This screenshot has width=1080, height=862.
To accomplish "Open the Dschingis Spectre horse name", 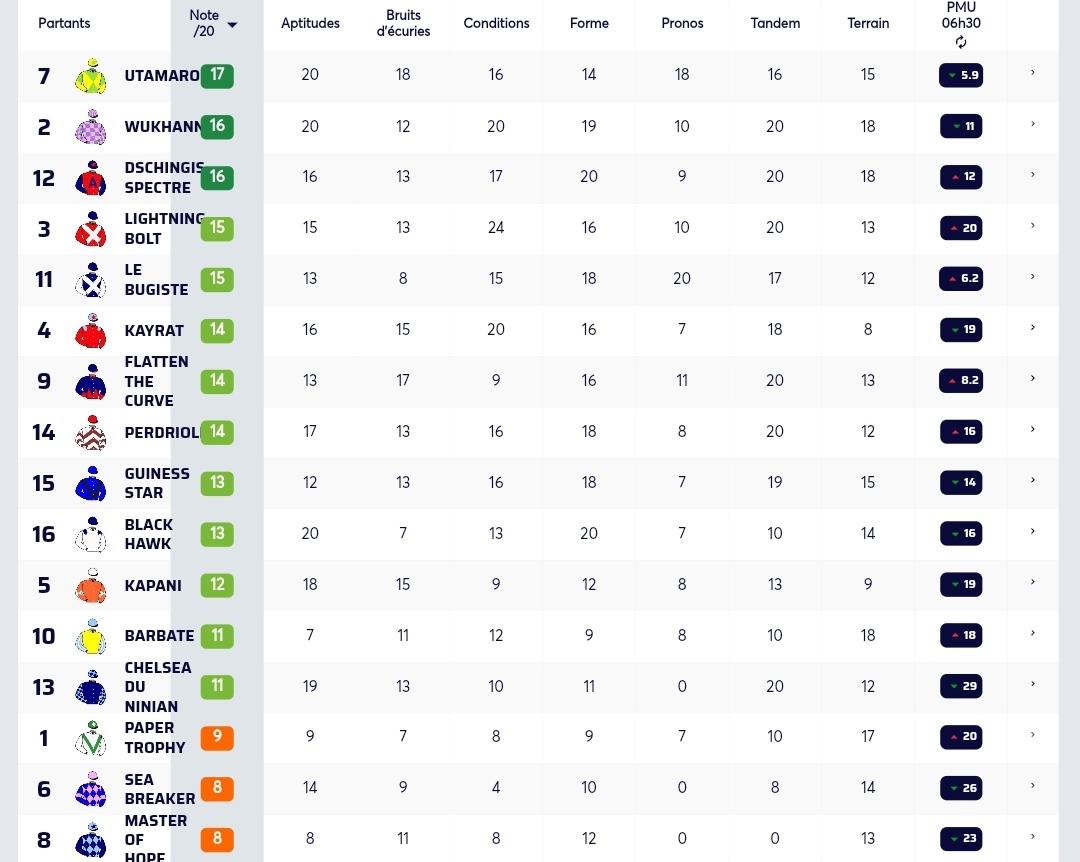I will click(164, 178).
